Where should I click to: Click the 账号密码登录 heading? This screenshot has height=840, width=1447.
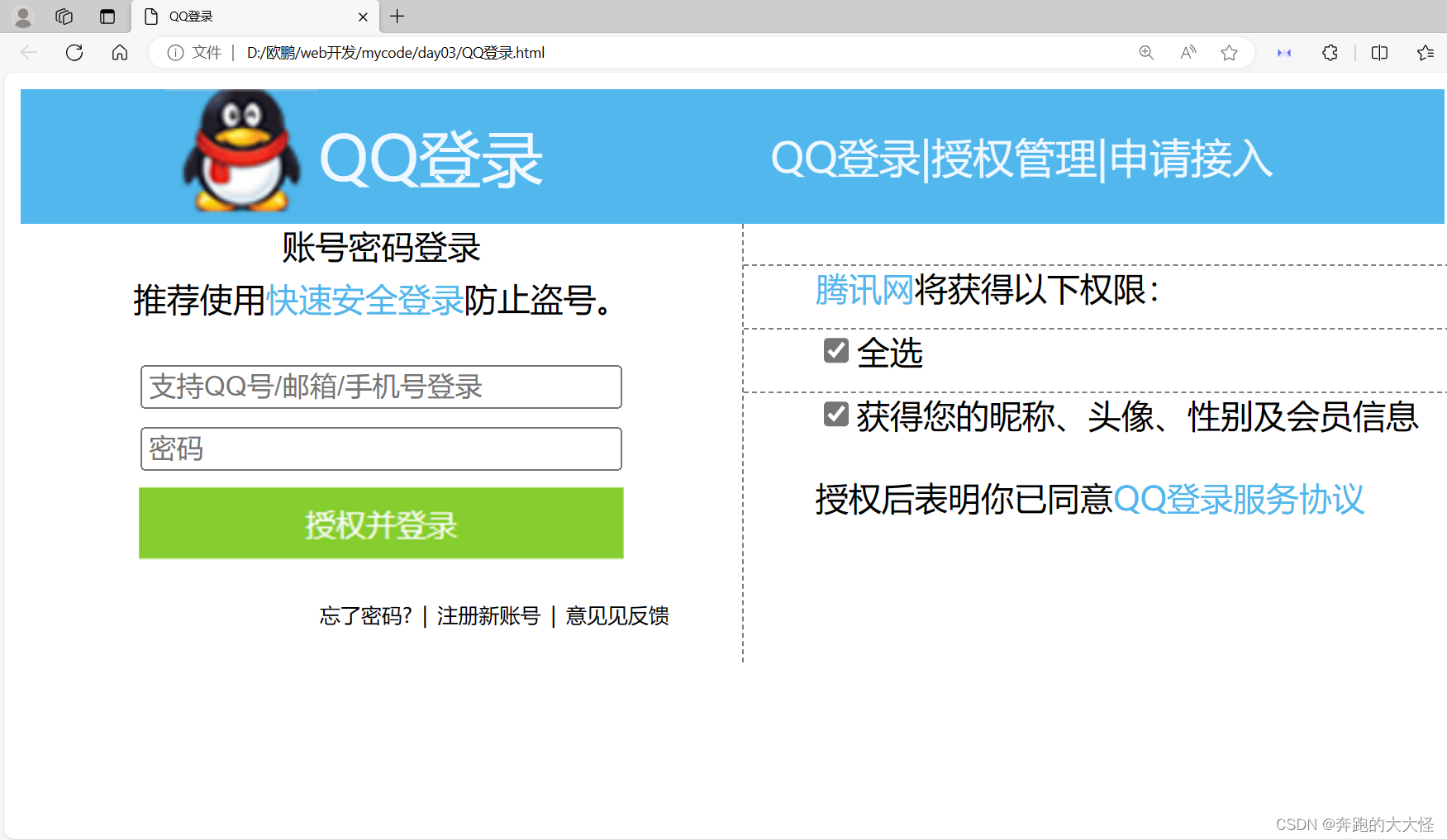[381, 247]
